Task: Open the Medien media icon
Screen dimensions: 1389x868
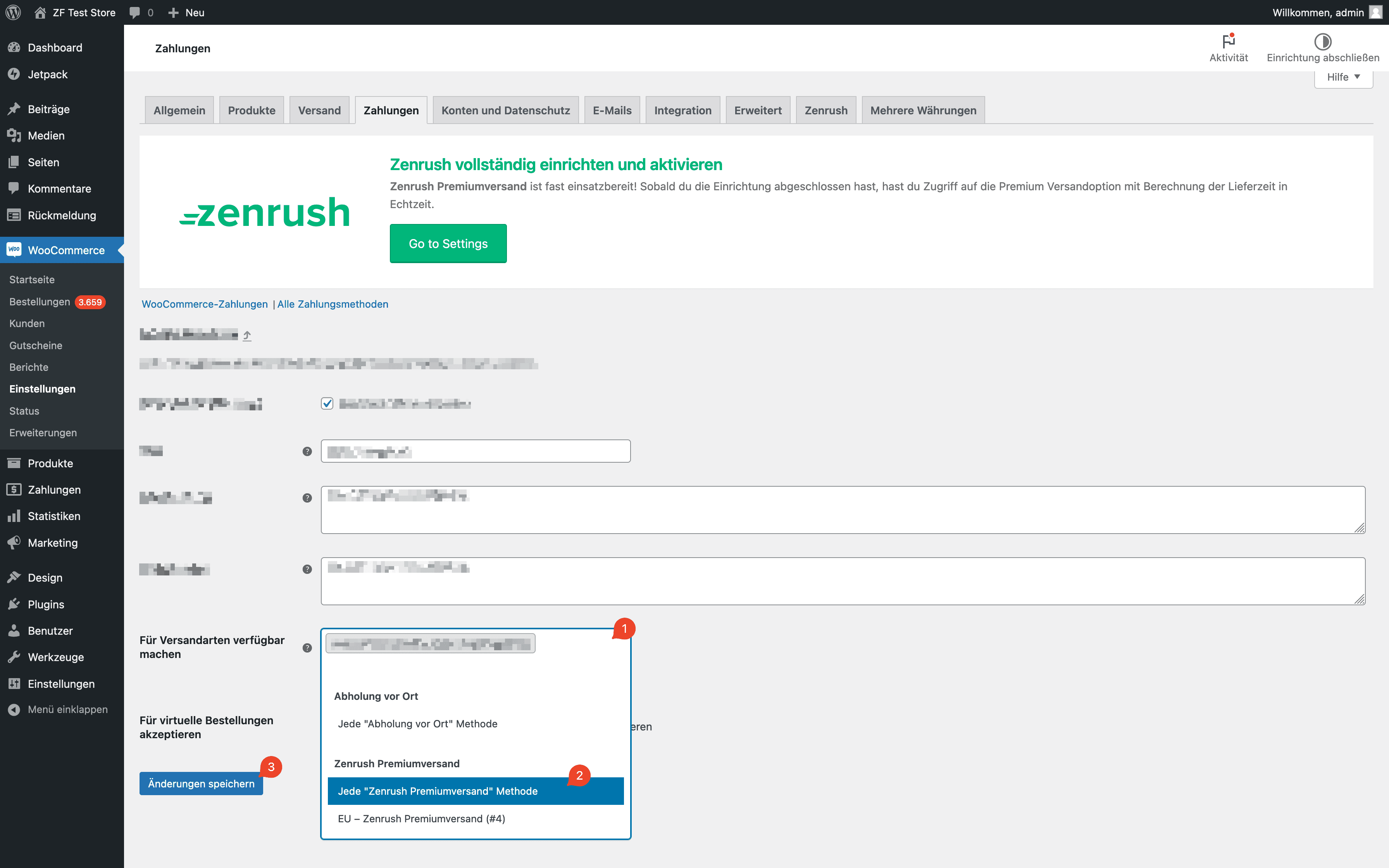Action: pyautogui.click(x=14, y=136)
